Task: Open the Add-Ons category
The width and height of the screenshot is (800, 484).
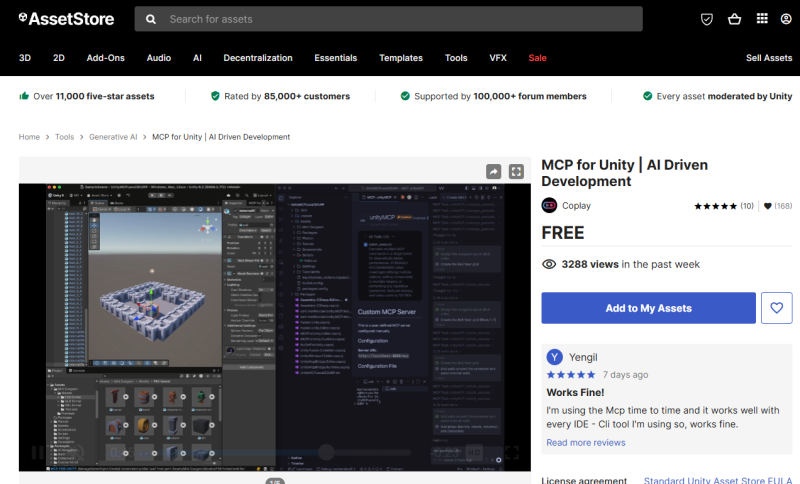Action: 106,58
